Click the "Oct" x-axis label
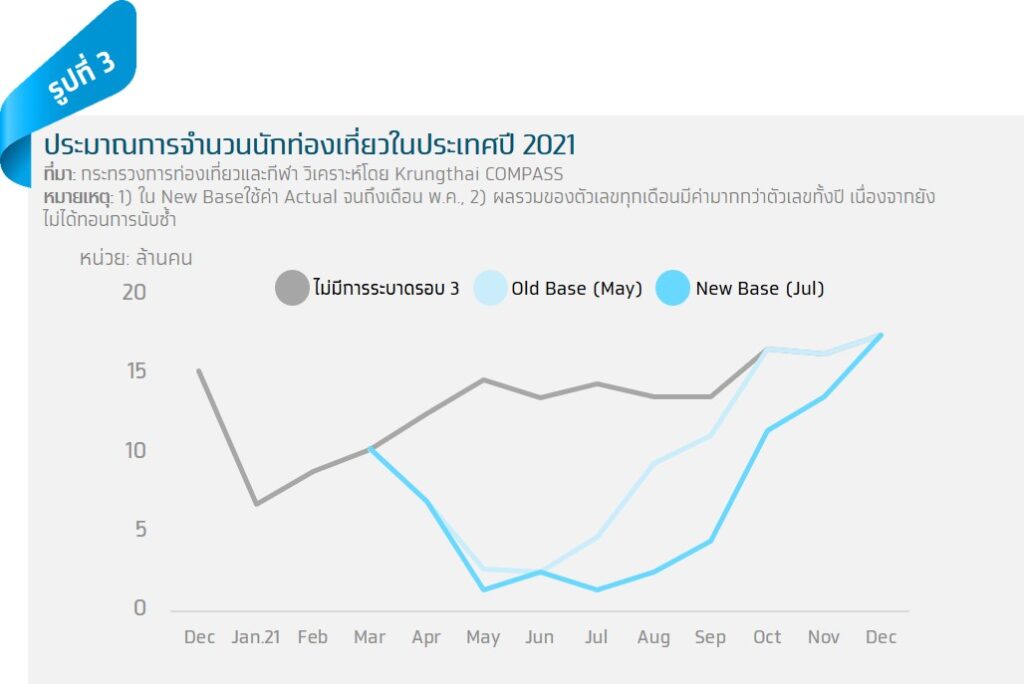 point(767,637)
